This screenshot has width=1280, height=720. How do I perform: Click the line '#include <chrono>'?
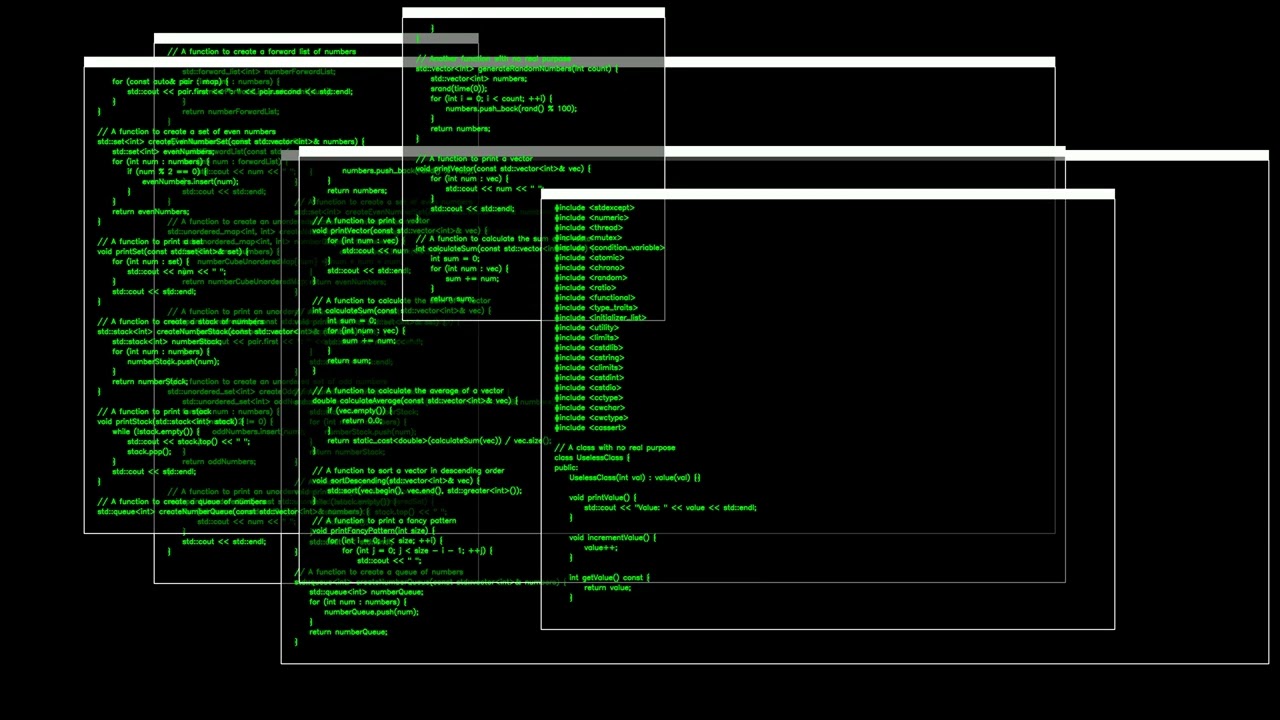[x=589, y=268]
